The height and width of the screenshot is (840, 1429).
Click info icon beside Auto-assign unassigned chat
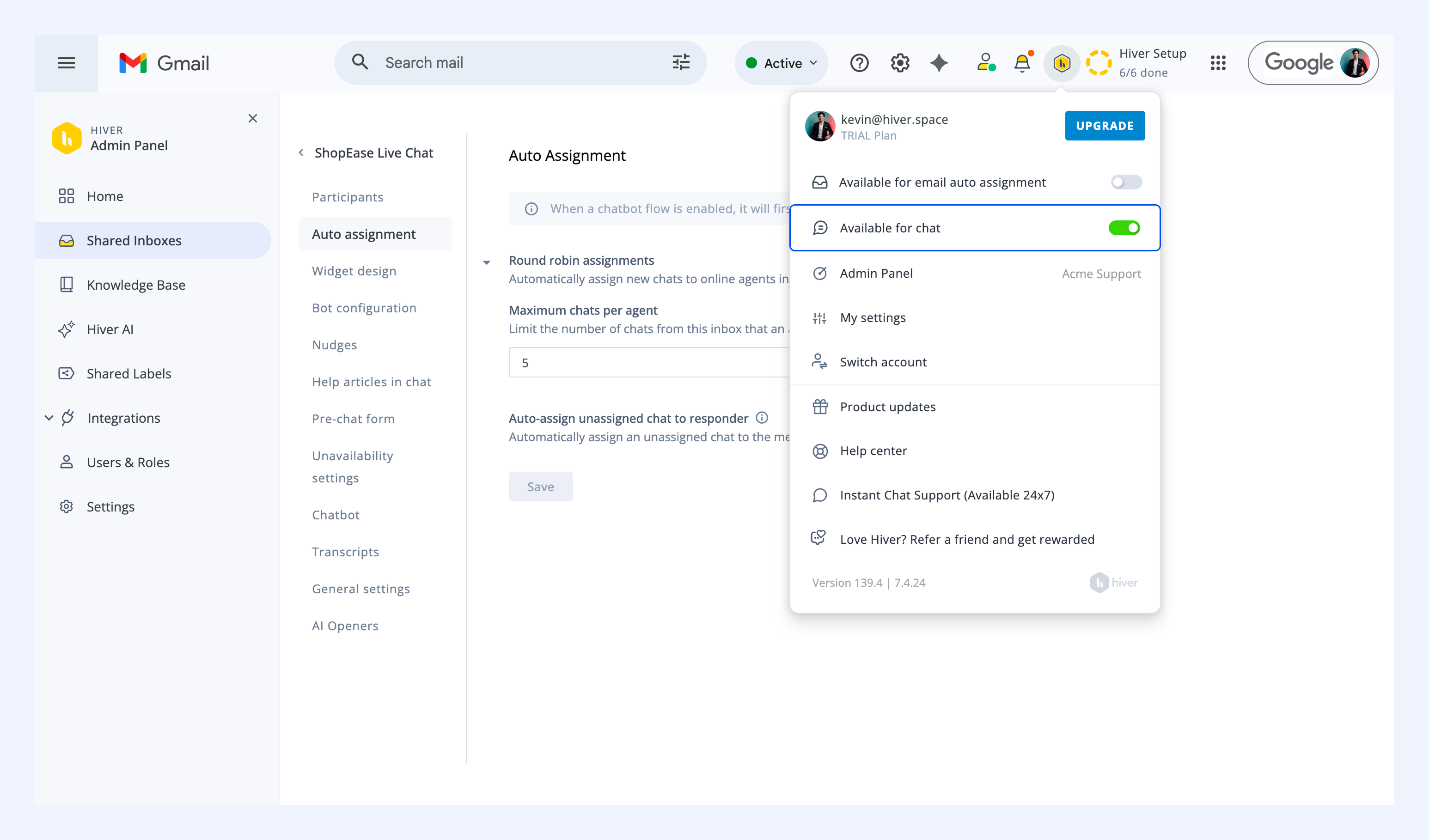pyautogui.click(x=762, y=418)
